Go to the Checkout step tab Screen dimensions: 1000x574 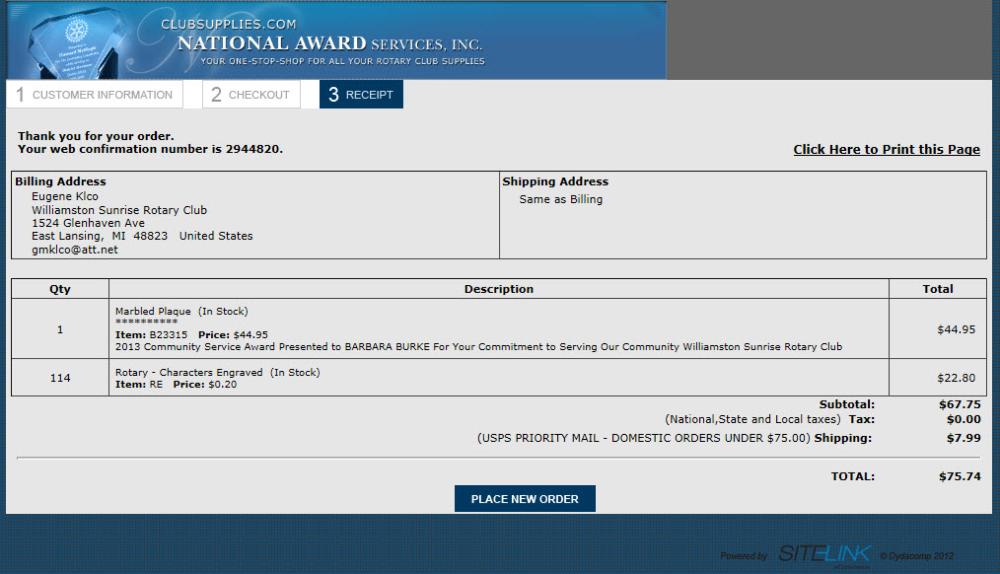[251, 94]
